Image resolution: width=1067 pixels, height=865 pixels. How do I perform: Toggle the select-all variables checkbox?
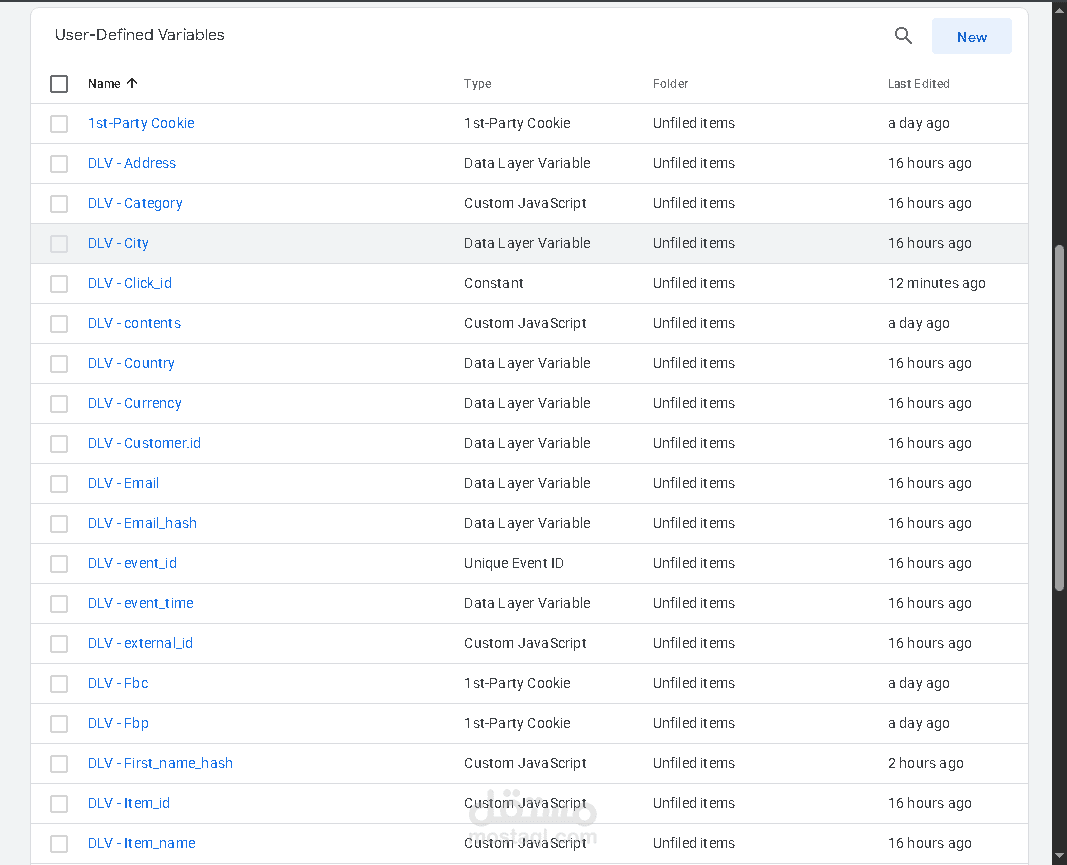point(59,84)
